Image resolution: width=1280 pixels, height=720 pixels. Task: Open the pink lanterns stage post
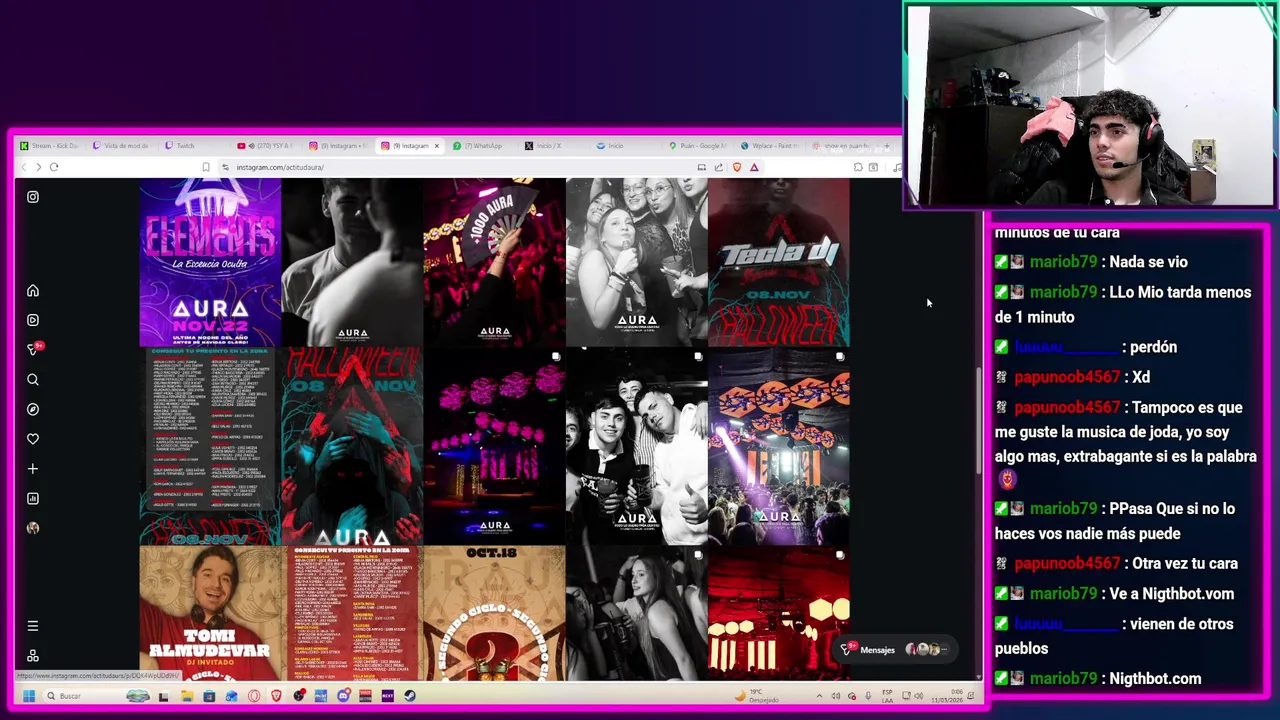click(x=494, y=446)
